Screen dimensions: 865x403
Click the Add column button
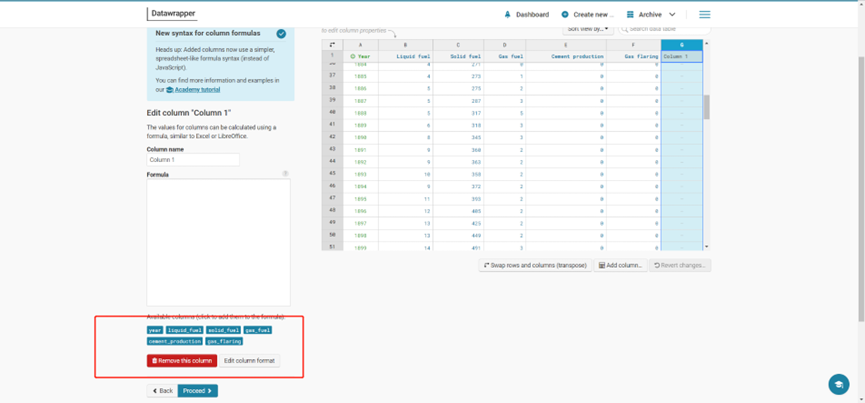tap(620, 265)
